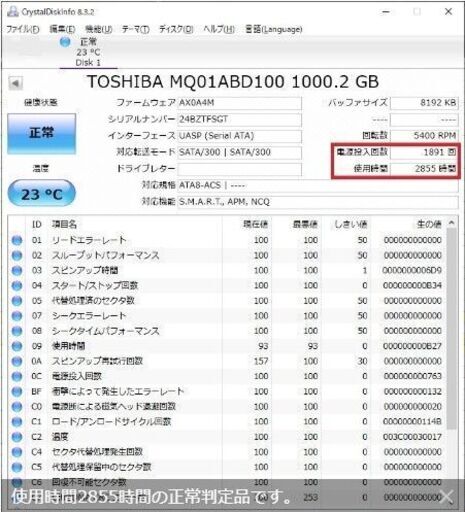Select the リードエラーレート attribute name
Screen dimensions: 465x512
click(x=89, y=240)
